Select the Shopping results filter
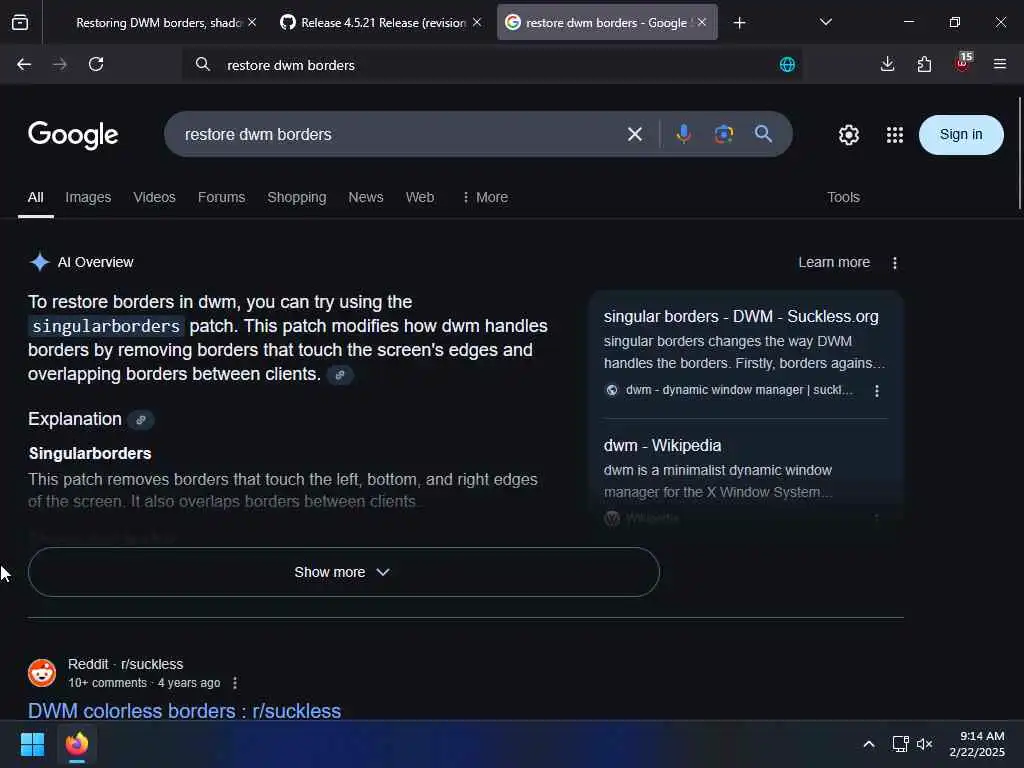Screen dimensions: 1024x768 click(296, 197)
